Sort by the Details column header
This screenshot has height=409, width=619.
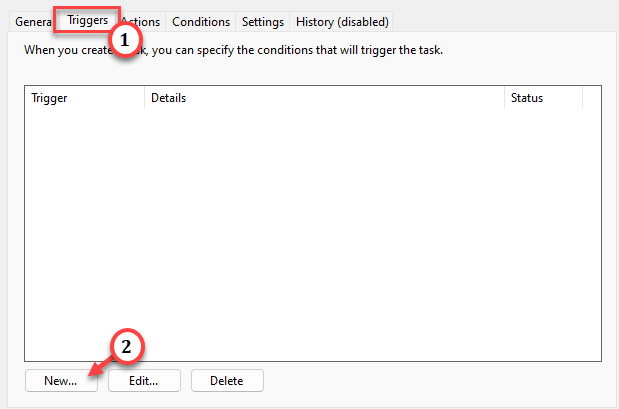324,98
